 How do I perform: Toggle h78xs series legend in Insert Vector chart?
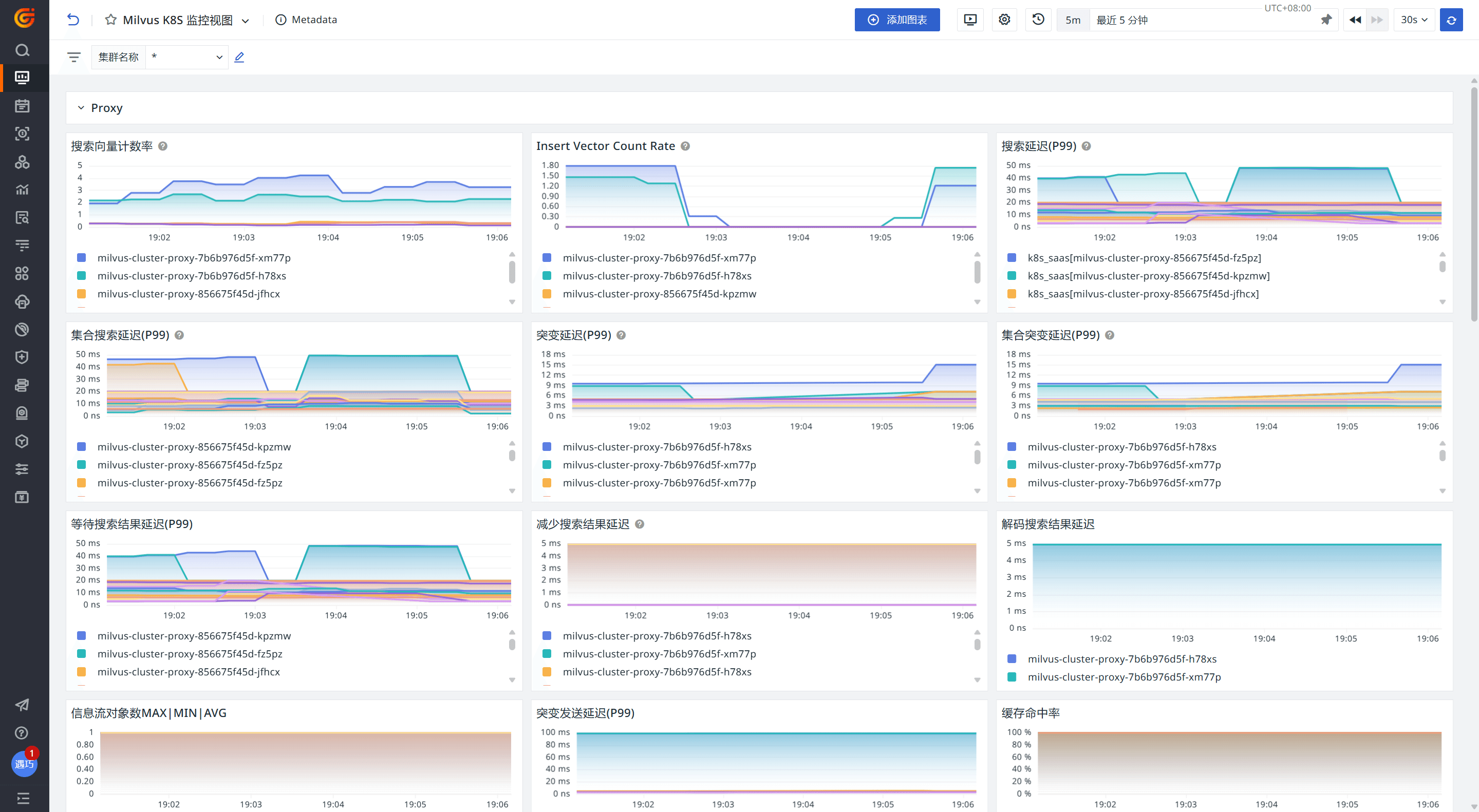click(x=657, y=276)
